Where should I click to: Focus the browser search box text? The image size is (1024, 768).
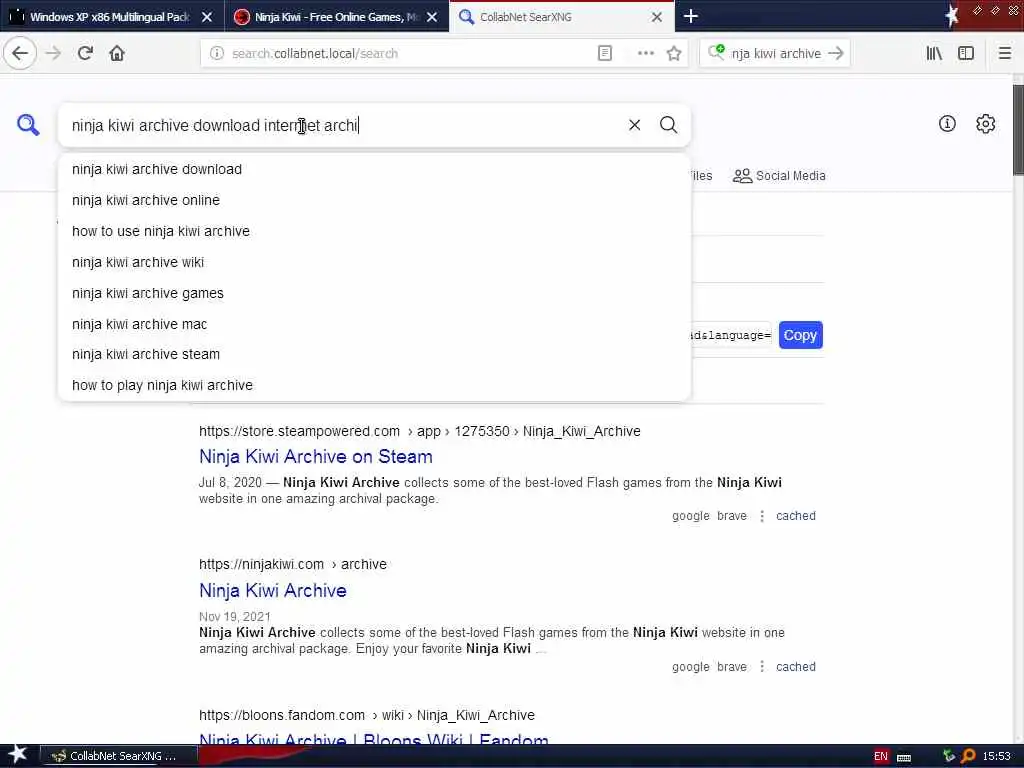(x=776, y=54)
